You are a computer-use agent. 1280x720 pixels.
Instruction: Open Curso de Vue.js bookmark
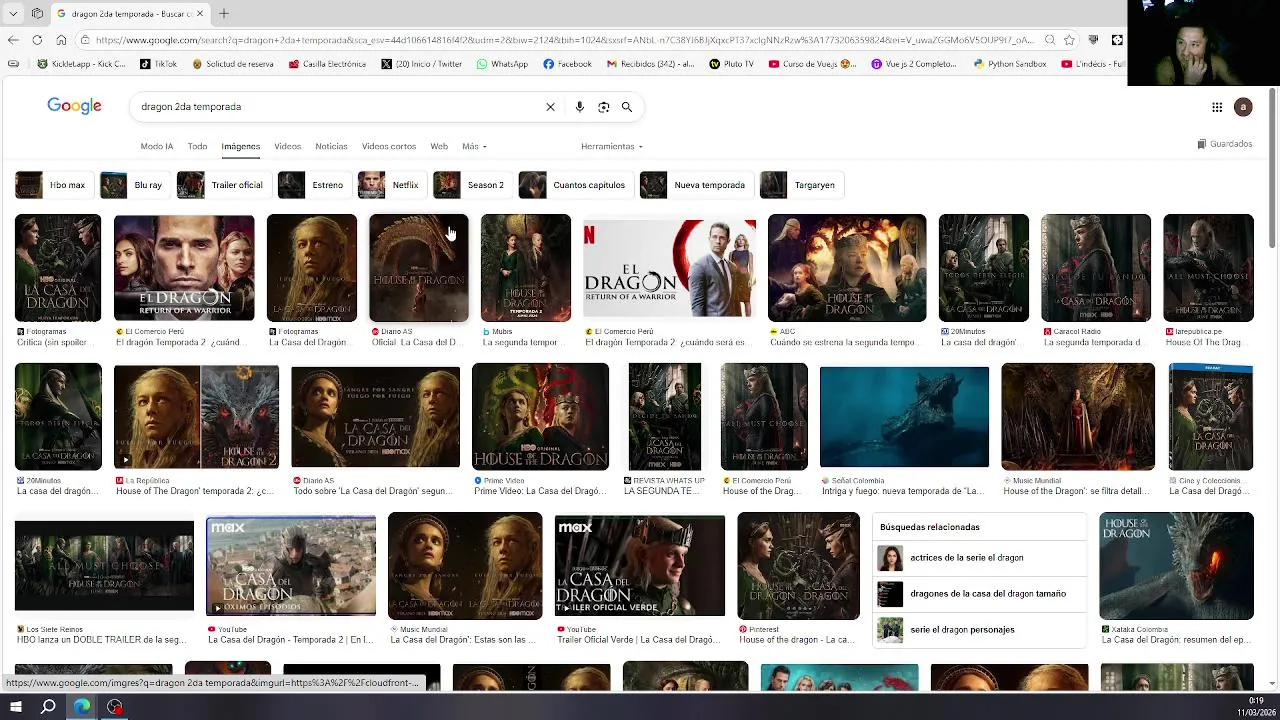coord(812,64)
